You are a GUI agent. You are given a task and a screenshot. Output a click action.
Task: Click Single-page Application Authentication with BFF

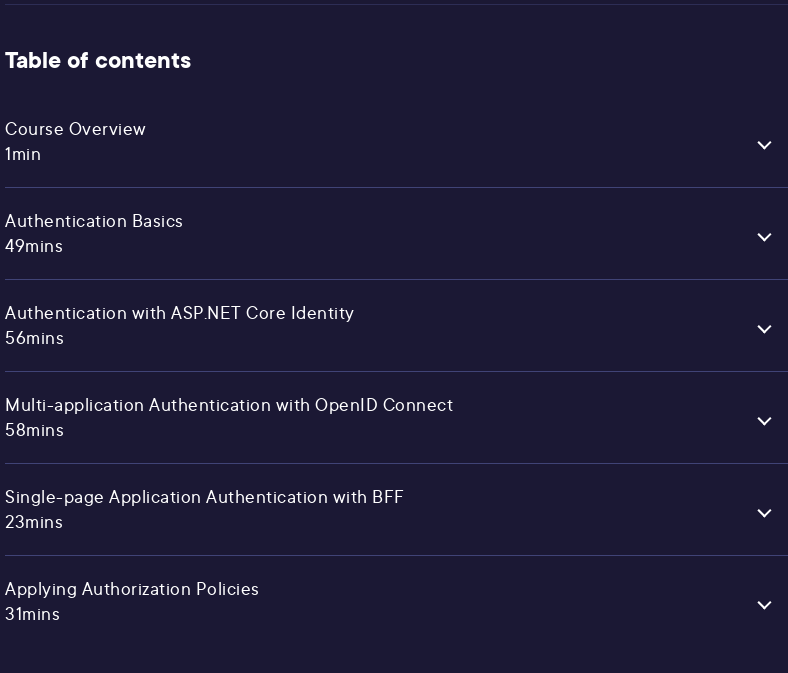[204, 497]
